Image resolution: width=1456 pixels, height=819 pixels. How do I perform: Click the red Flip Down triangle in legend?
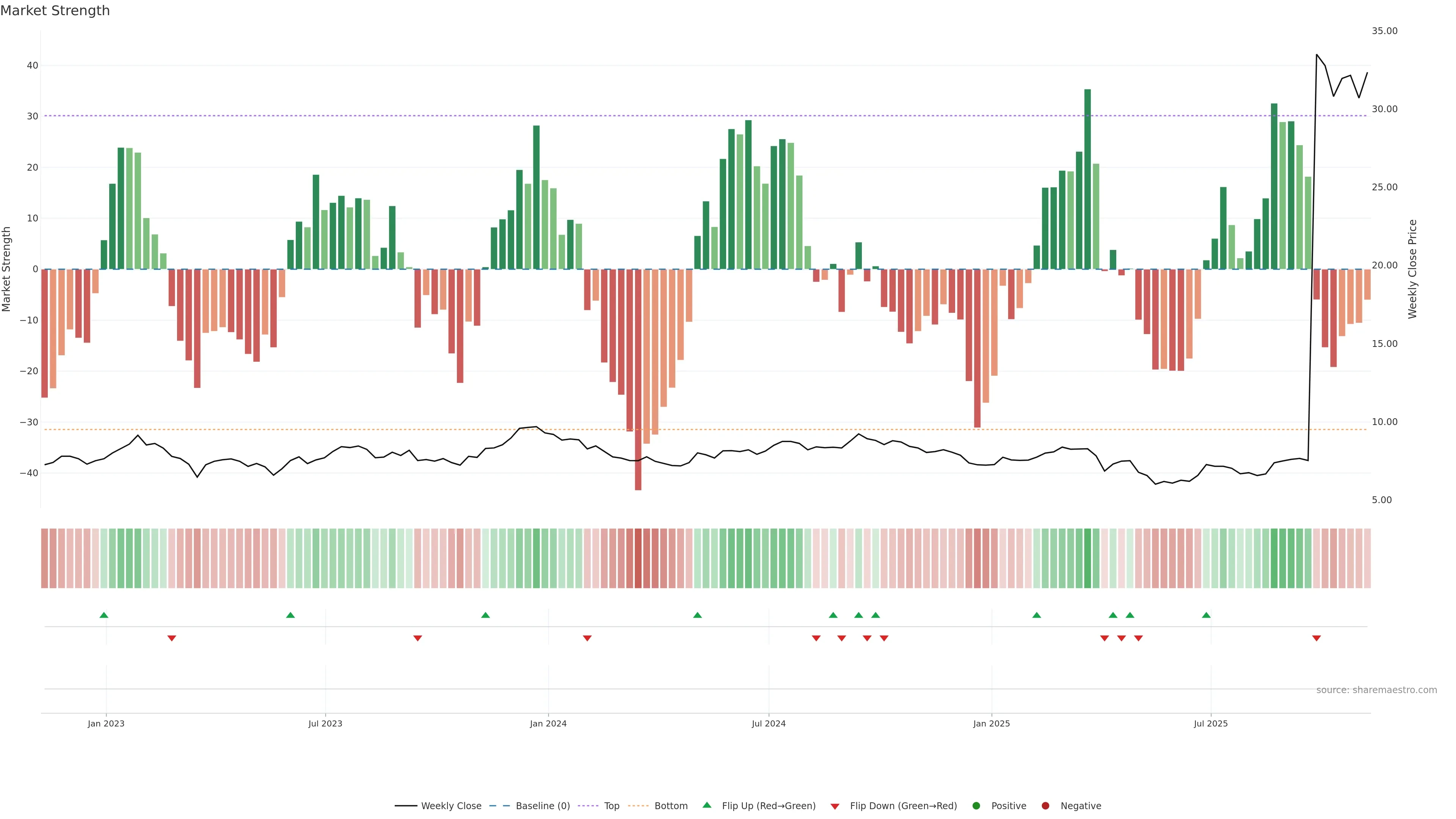(835, 806)
